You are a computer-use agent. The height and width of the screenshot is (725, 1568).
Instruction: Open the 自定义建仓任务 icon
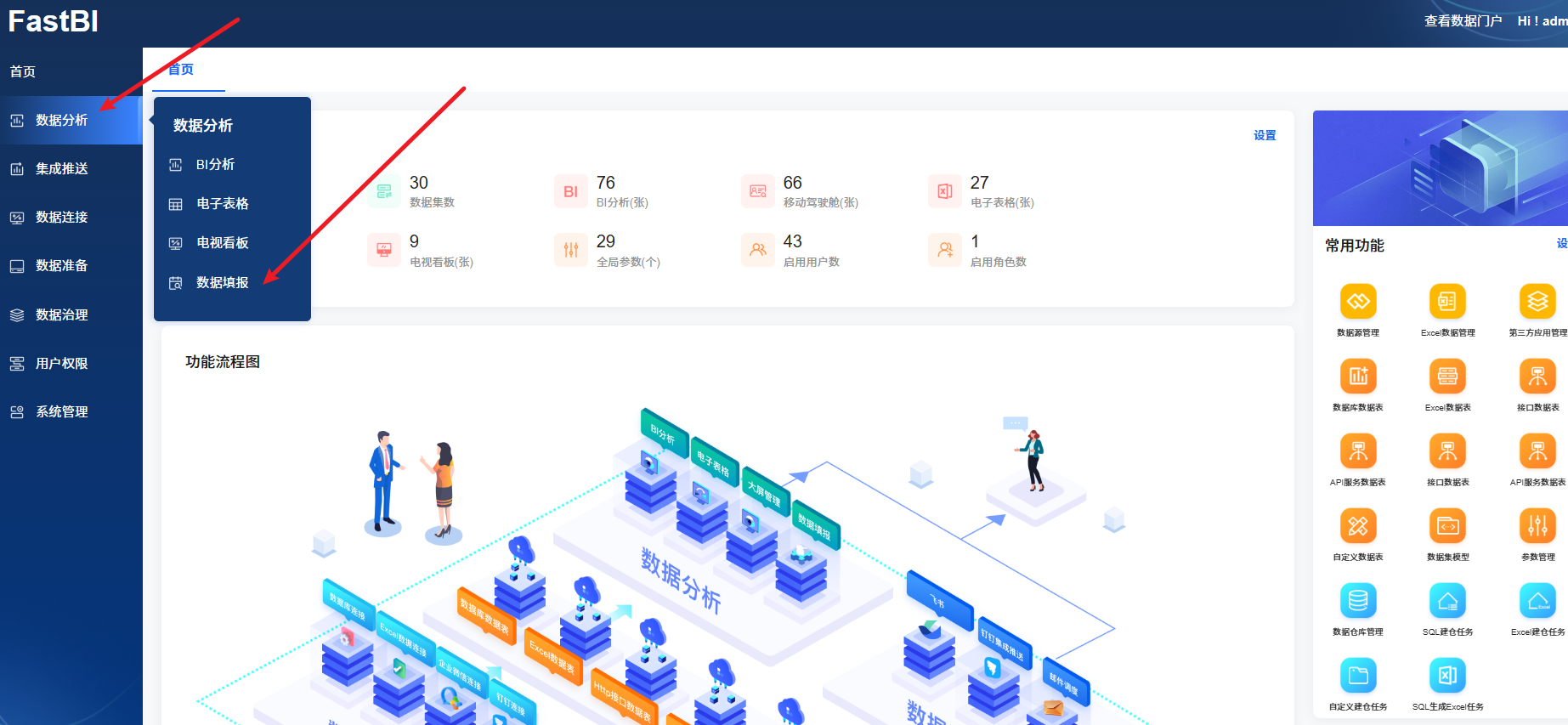[x=1358, y=676]
